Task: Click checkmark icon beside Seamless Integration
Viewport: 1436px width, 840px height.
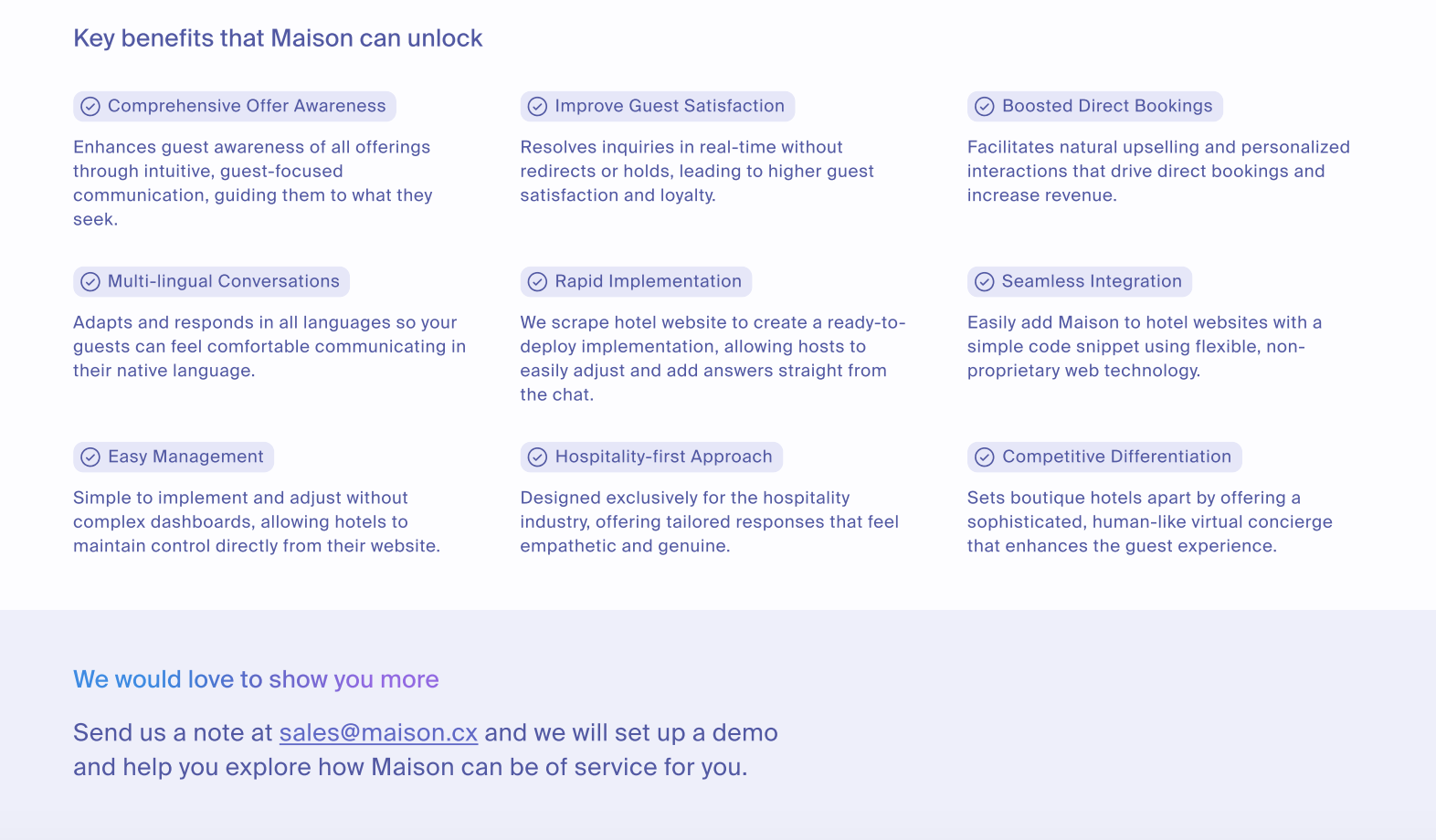Action: click(985, 282)
